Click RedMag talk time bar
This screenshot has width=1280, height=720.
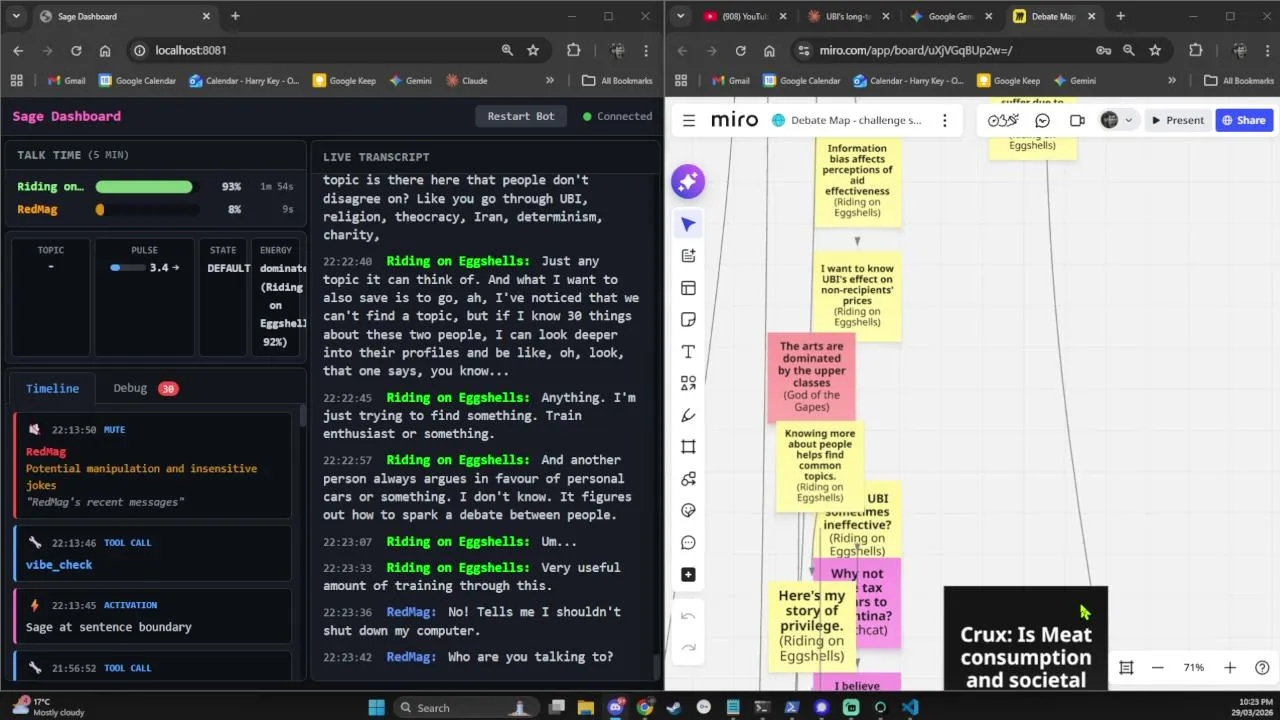point(147,210)
